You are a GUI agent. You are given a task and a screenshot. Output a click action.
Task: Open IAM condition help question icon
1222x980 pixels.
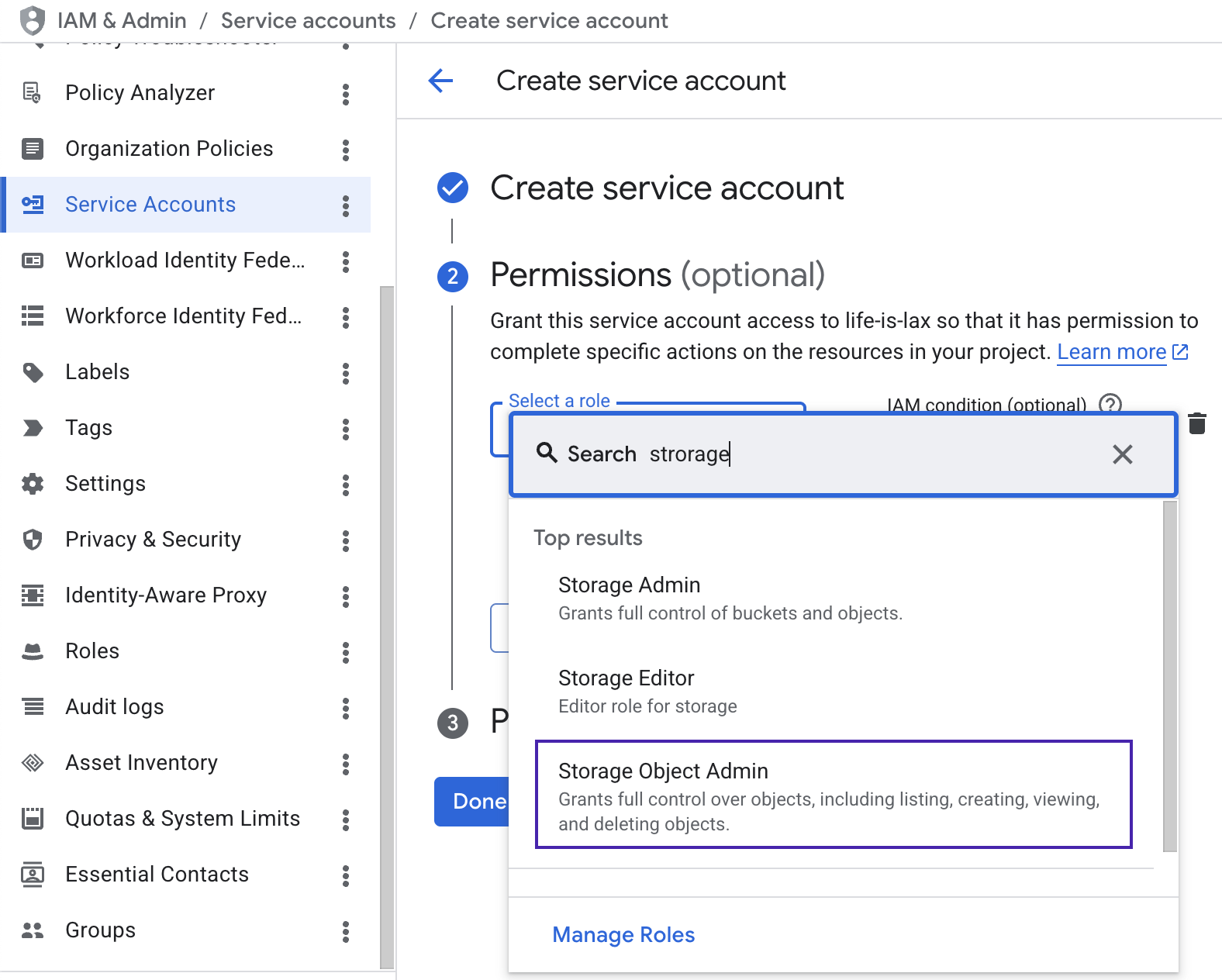pyautogui.click(x=1110, y=404)
